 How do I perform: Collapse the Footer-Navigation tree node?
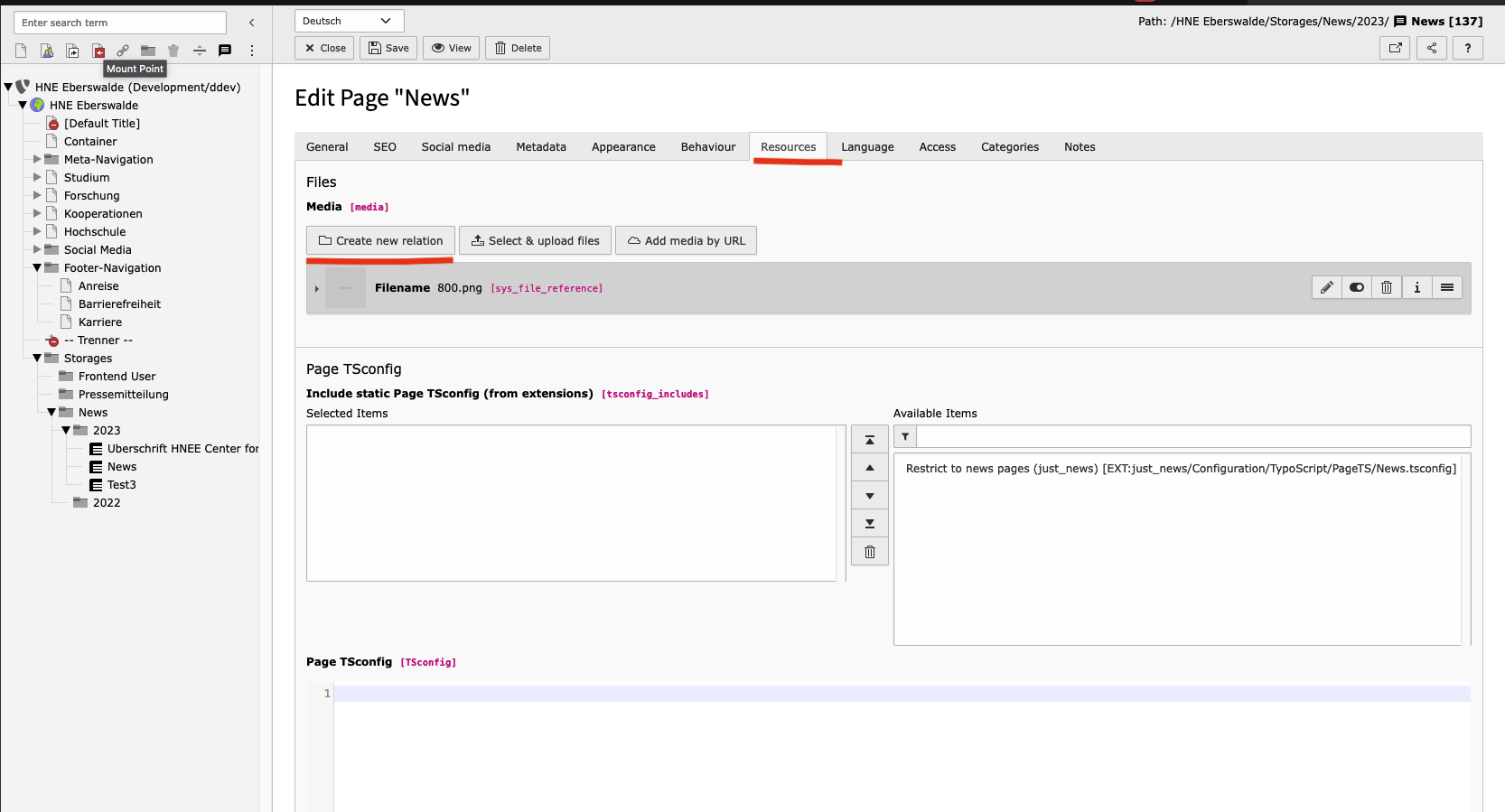click(37, 267)
